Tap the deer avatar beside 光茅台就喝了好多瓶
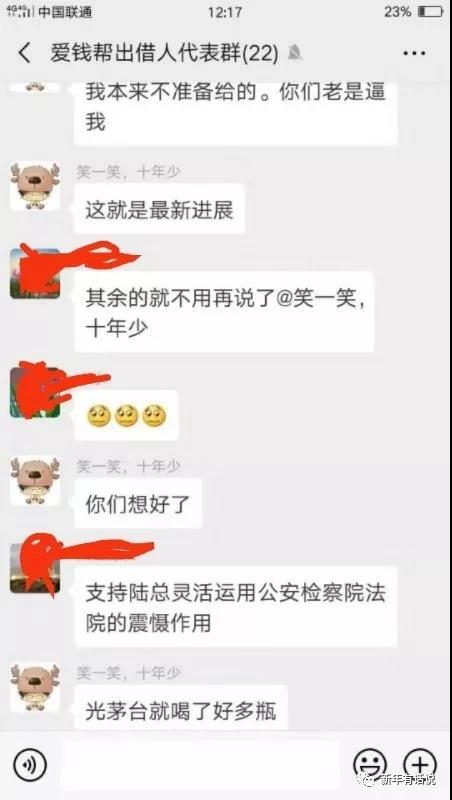This screenshot has height=800, width=452. pos(35,688)
